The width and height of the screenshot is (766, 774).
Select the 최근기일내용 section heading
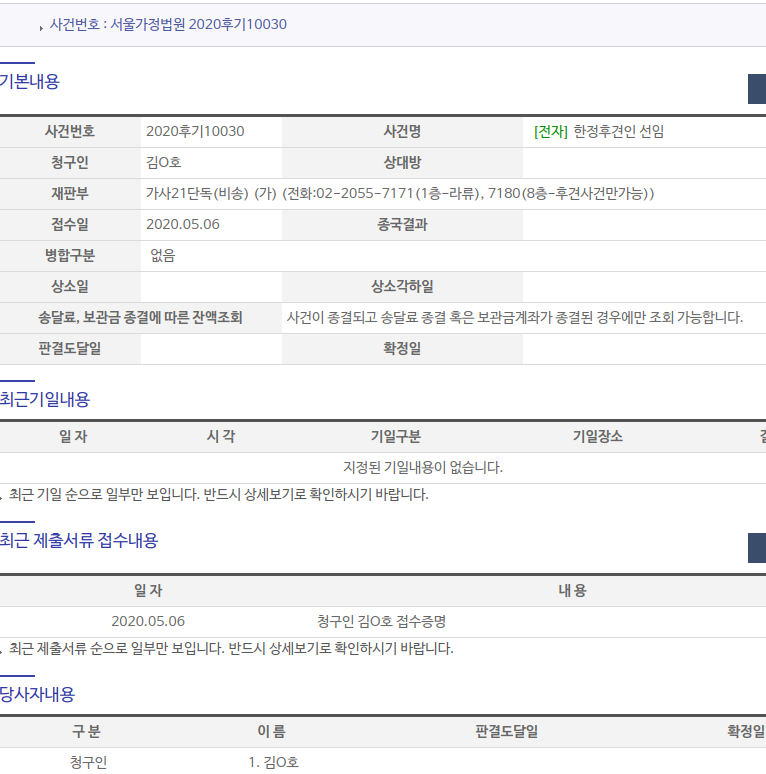45,399
